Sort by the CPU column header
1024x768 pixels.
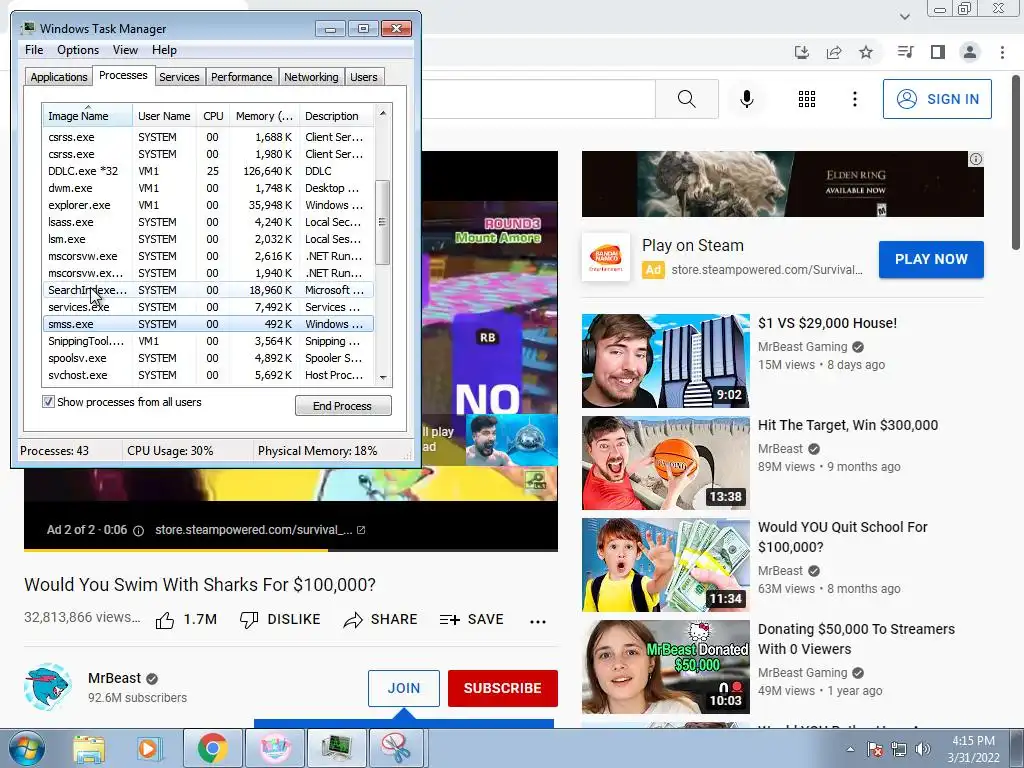213,116
